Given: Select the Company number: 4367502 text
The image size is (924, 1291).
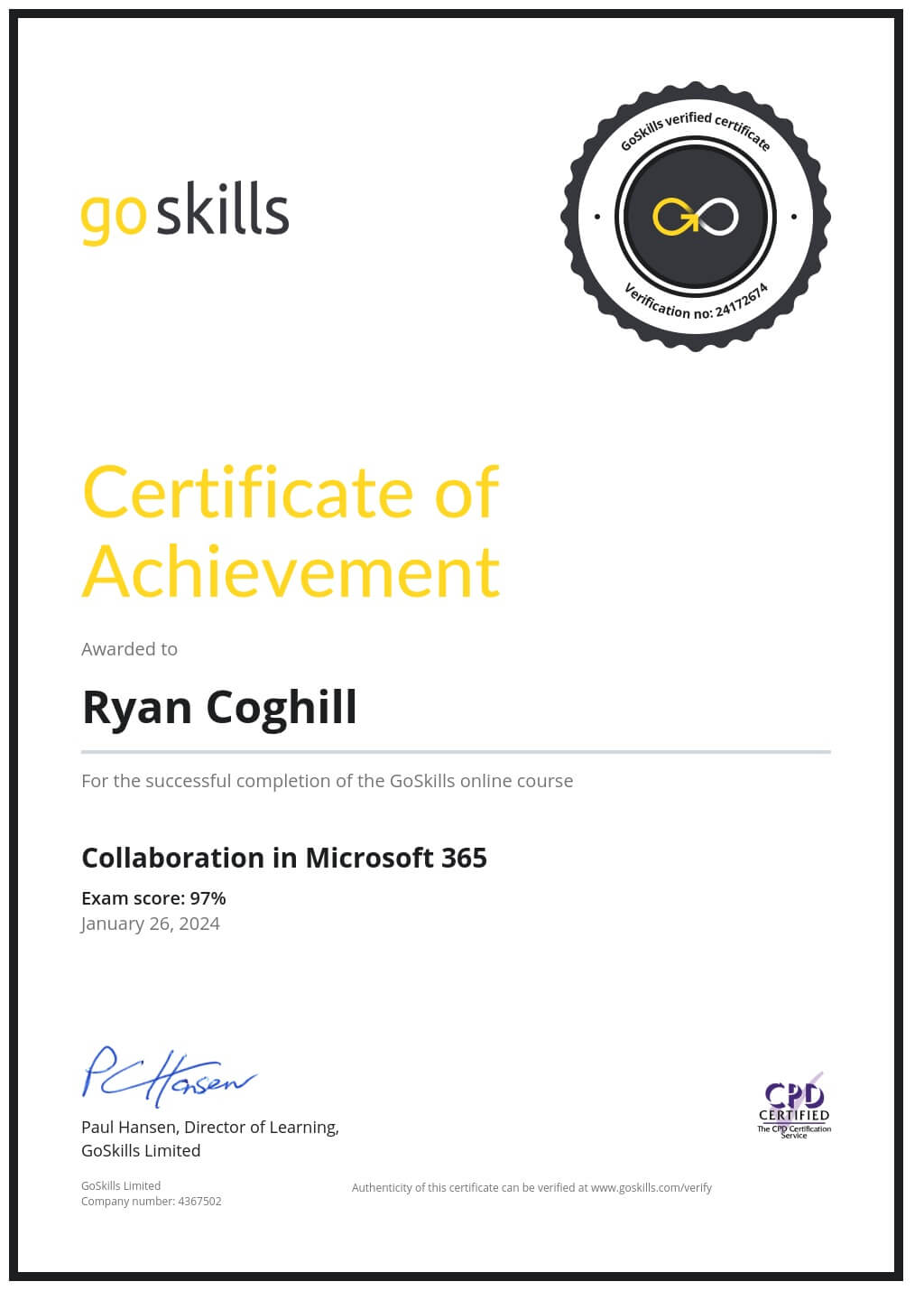Looking at the screenshot, I should click(151, 1202).
